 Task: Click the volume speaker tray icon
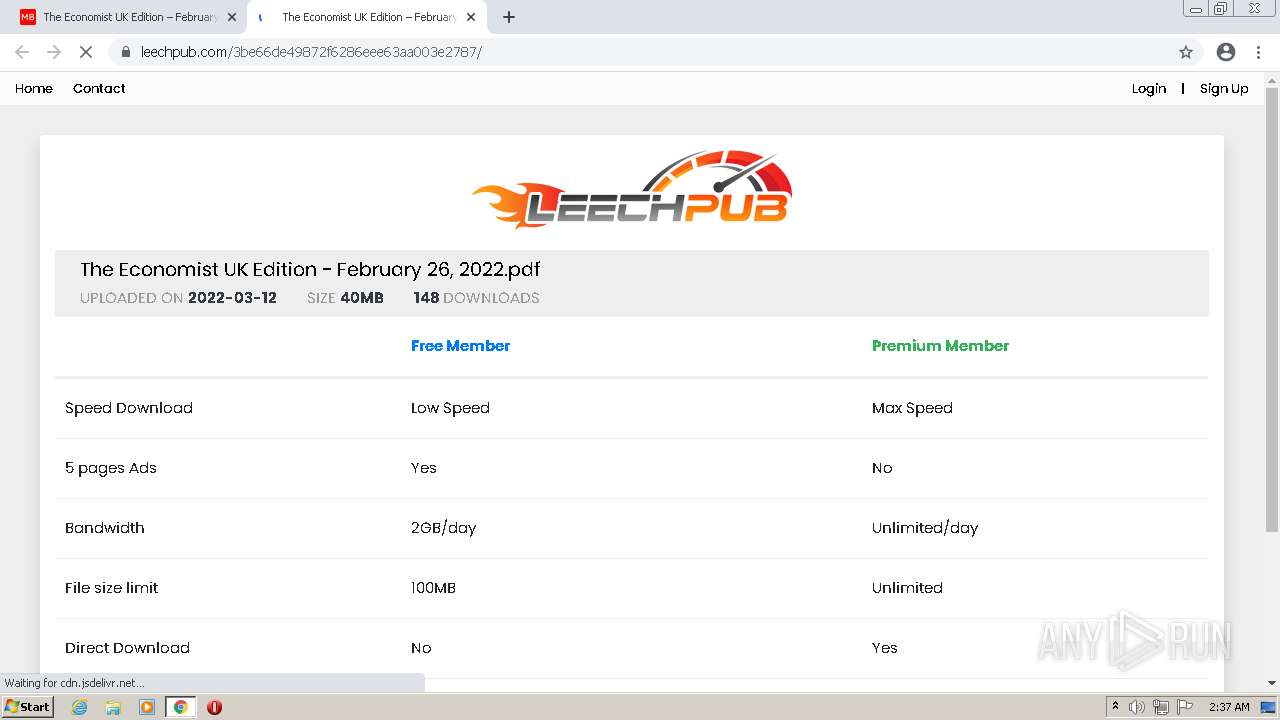pyautogui.click(x=1137, y=707)
